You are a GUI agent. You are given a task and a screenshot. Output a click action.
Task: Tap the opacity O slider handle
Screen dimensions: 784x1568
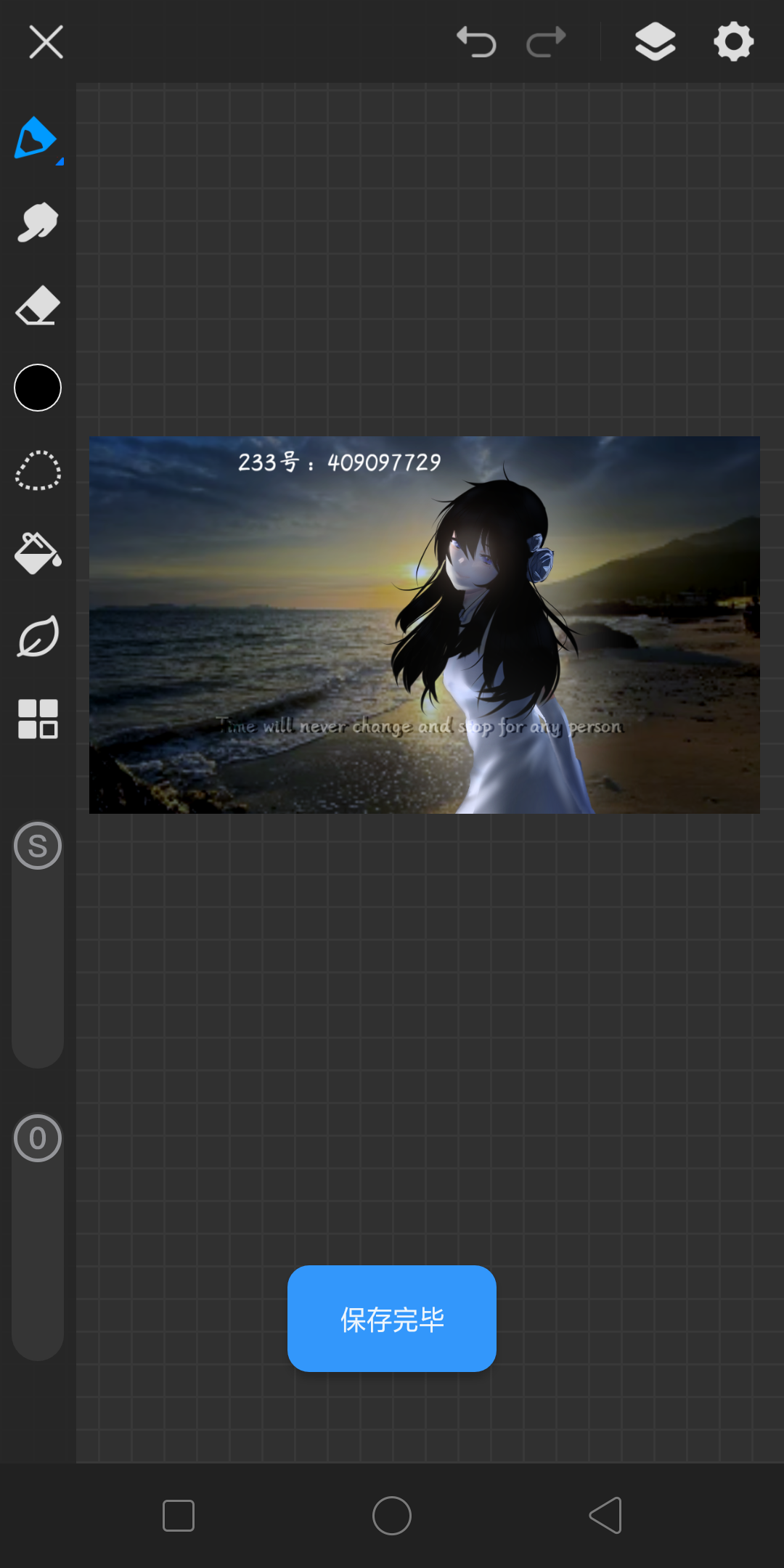[x=38, y=1138]
